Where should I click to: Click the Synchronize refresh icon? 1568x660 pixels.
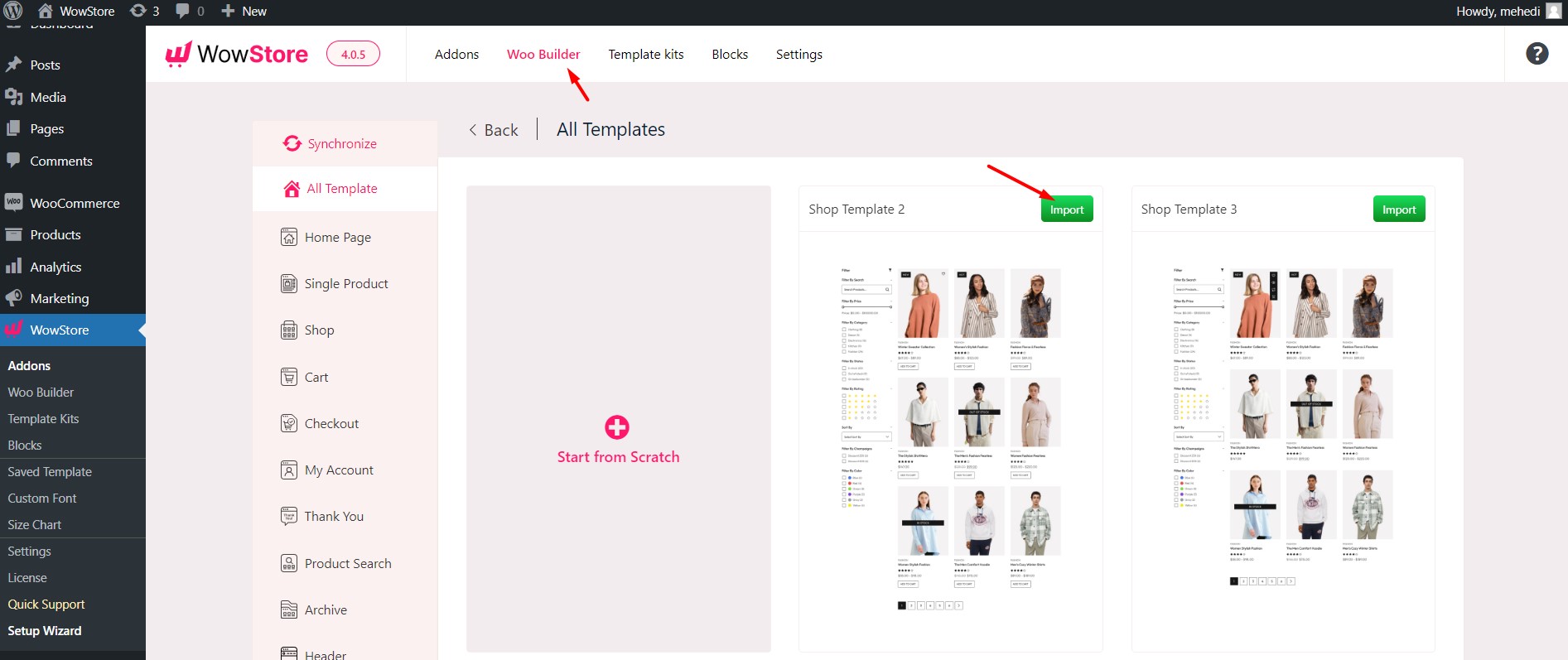292,143
